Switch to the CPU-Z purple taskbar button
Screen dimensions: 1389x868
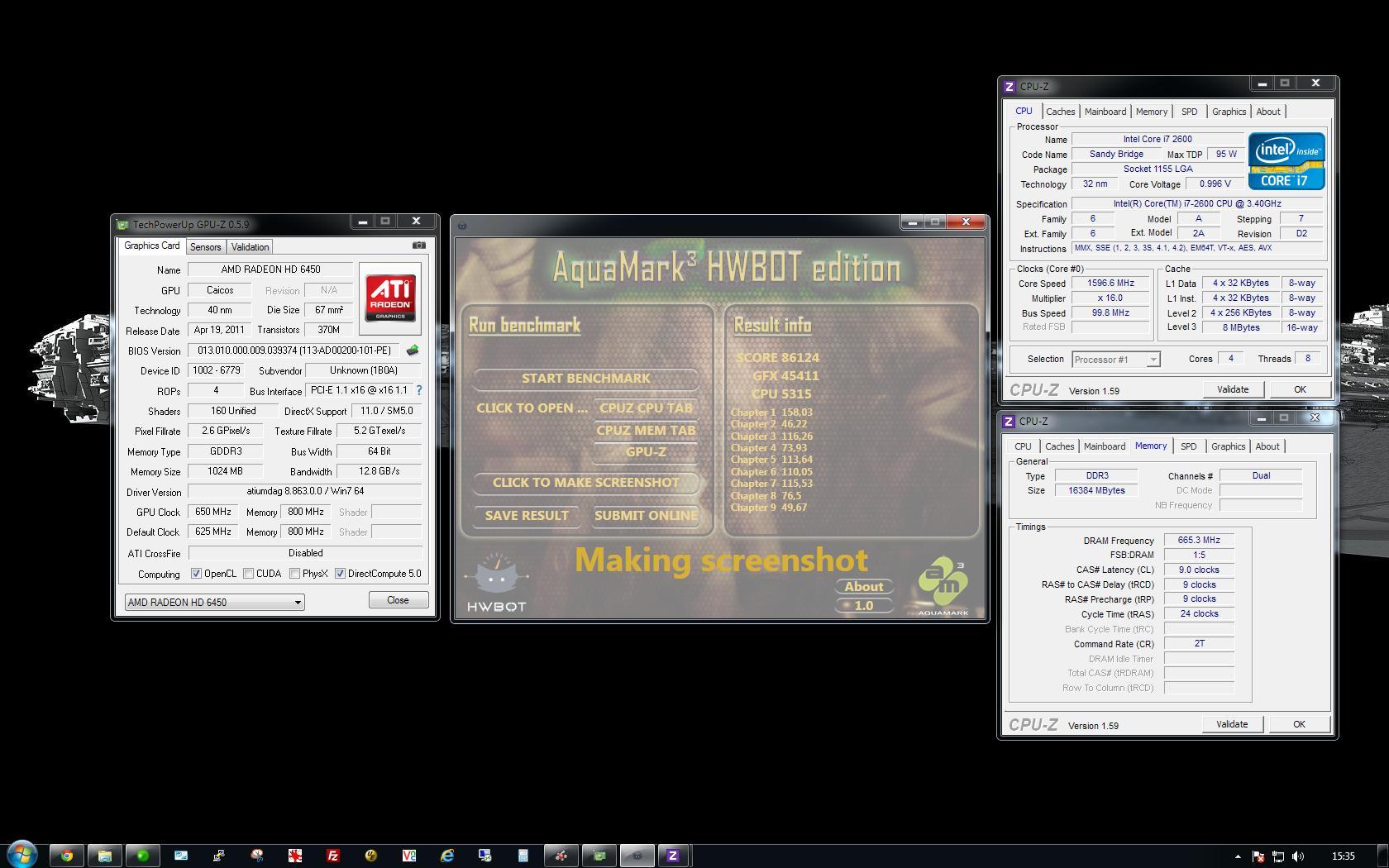673,856
